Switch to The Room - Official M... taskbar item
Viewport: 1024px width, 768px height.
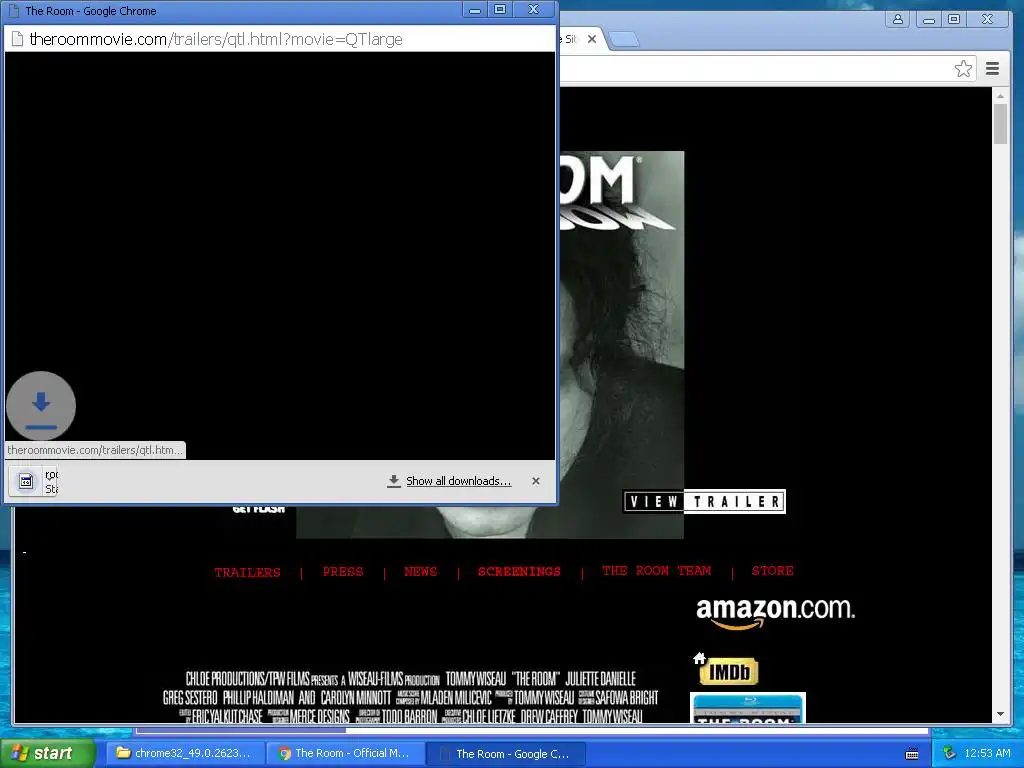[x=345, y=753]
